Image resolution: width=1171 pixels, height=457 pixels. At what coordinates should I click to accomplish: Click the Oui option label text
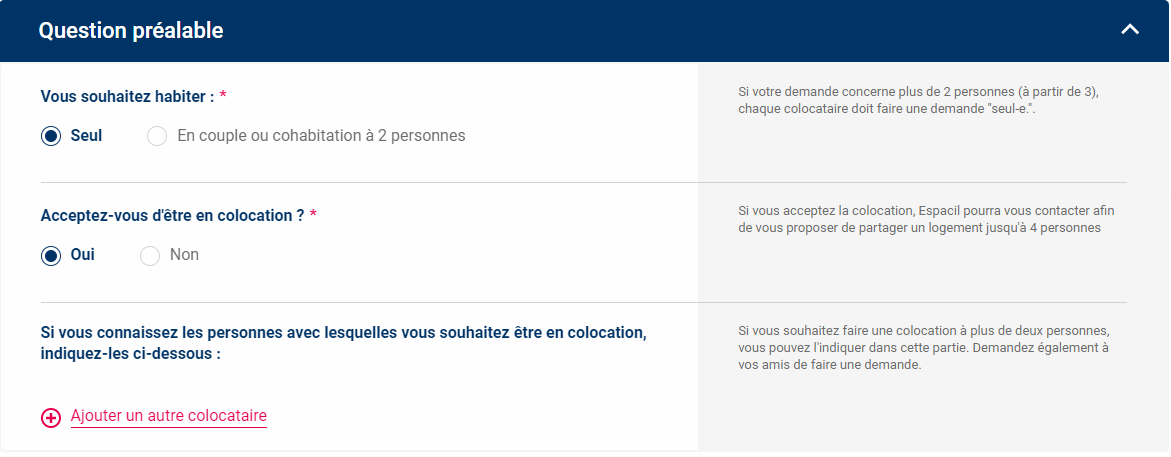(x=83, y=255)
